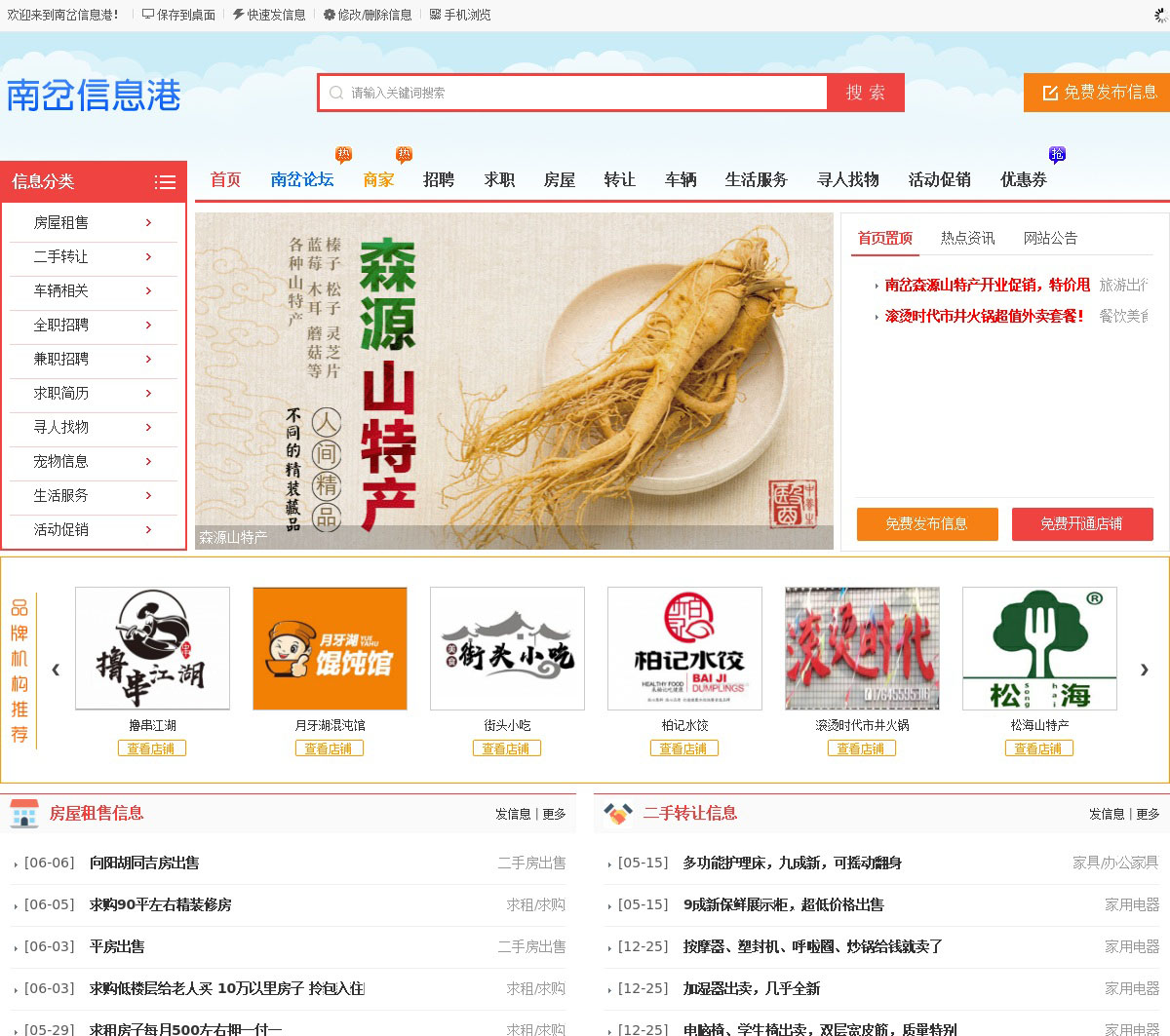
Task: Click the 滚烫时代市井火锅 storefront image
Action: [x=862, y=648]
